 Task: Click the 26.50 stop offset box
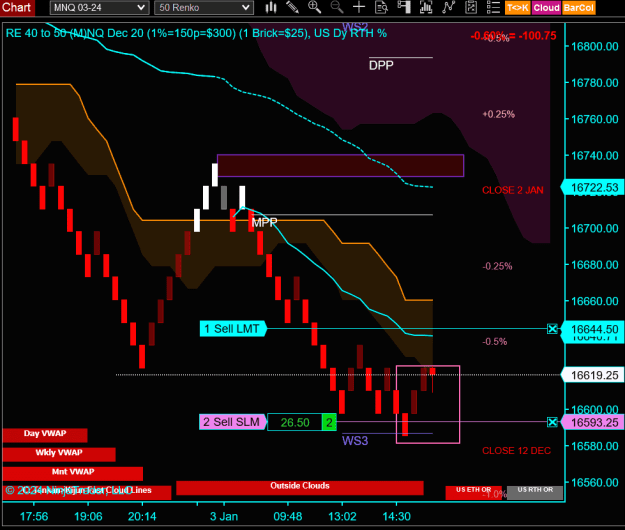coord(295,422)
